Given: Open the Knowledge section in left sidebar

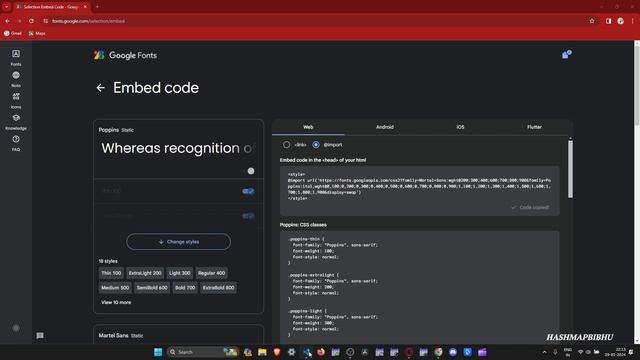Looking at the screenshot, I should (16, 122).
